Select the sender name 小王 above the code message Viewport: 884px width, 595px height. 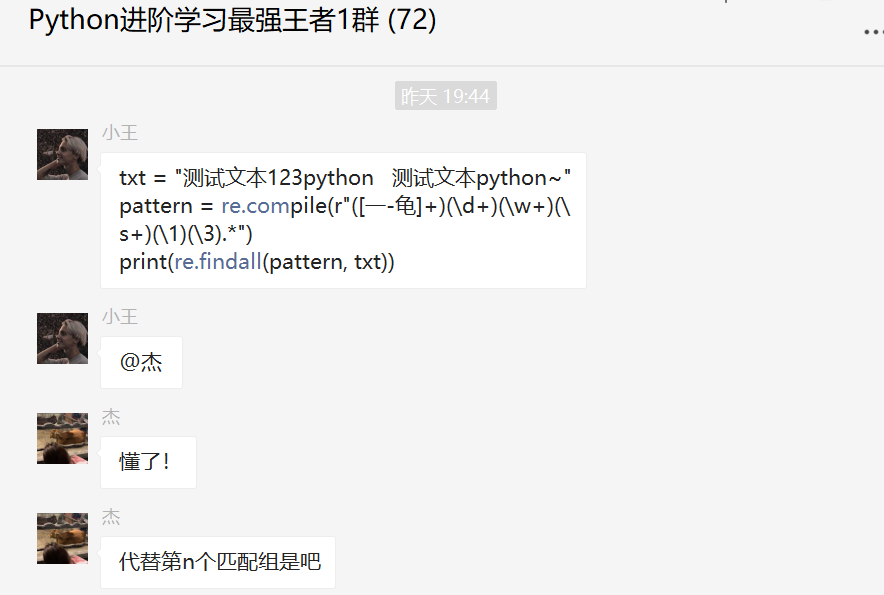[120, 133]
